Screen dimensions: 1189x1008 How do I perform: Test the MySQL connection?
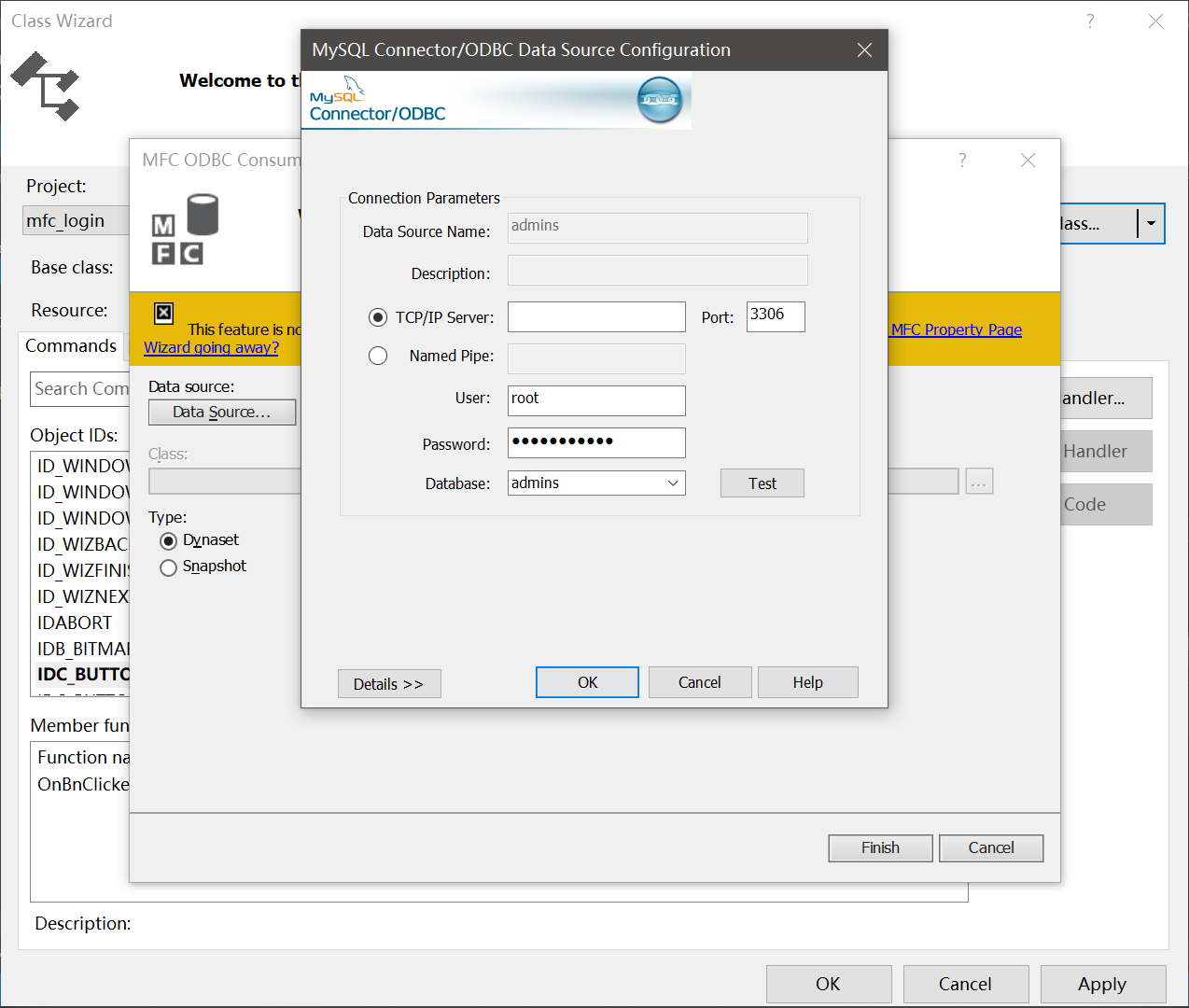(762, 483)
